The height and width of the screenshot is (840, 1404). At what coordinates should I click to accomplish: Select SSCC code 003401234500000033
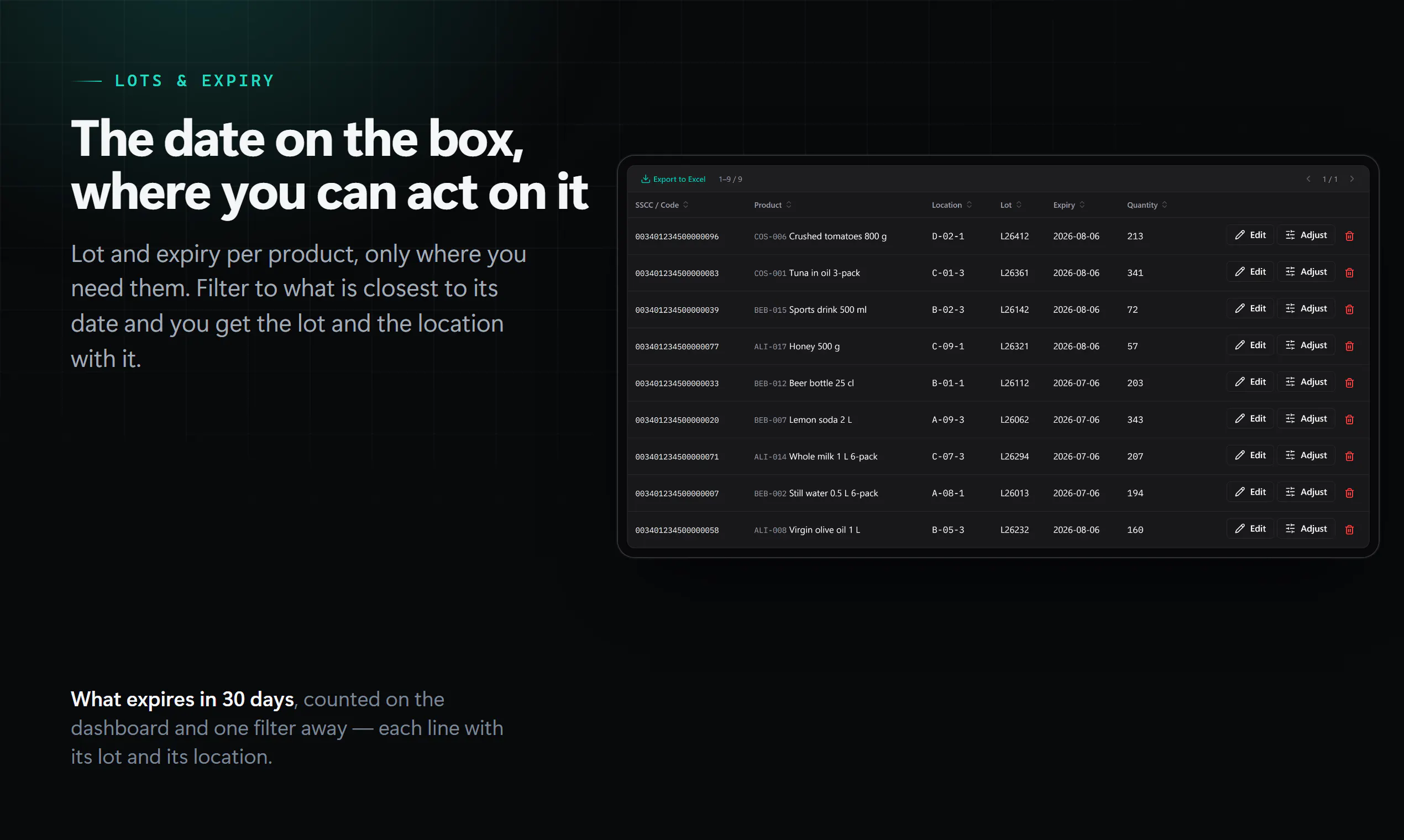(677, 383)
